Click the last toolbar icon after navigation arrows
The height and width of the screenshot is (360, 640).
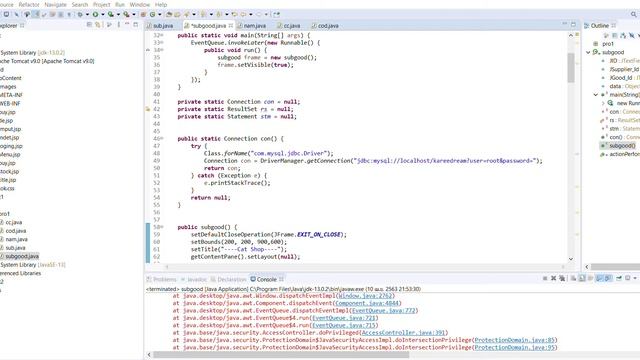[x=276, y=14]
